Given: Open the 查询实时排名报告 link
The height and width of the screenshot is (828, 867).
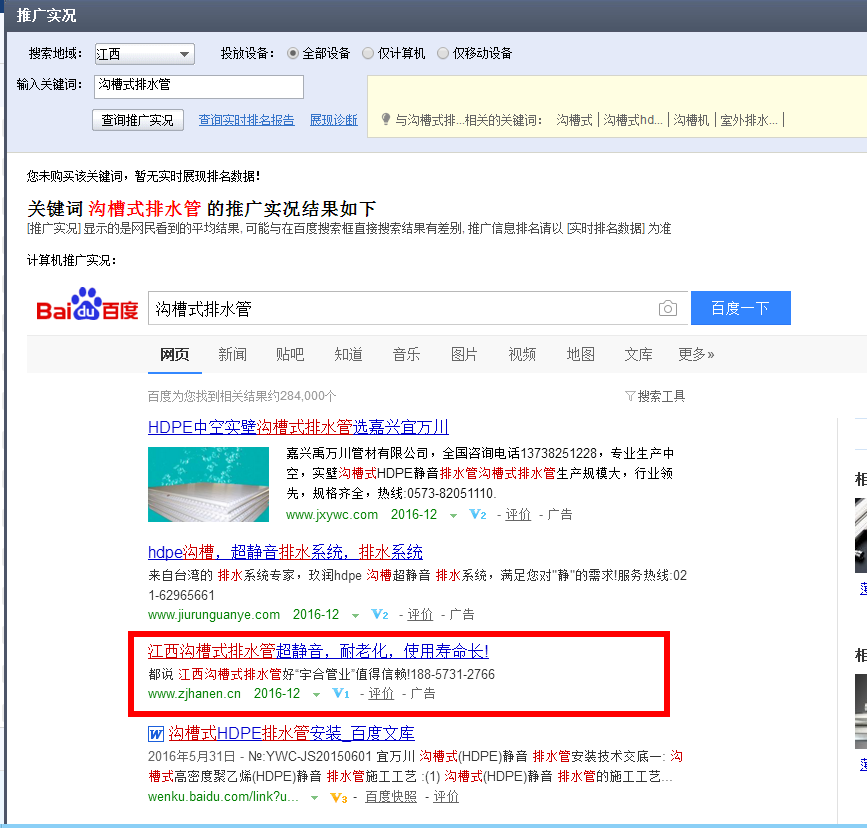Looking at the screenshot, I should point(247,120).
